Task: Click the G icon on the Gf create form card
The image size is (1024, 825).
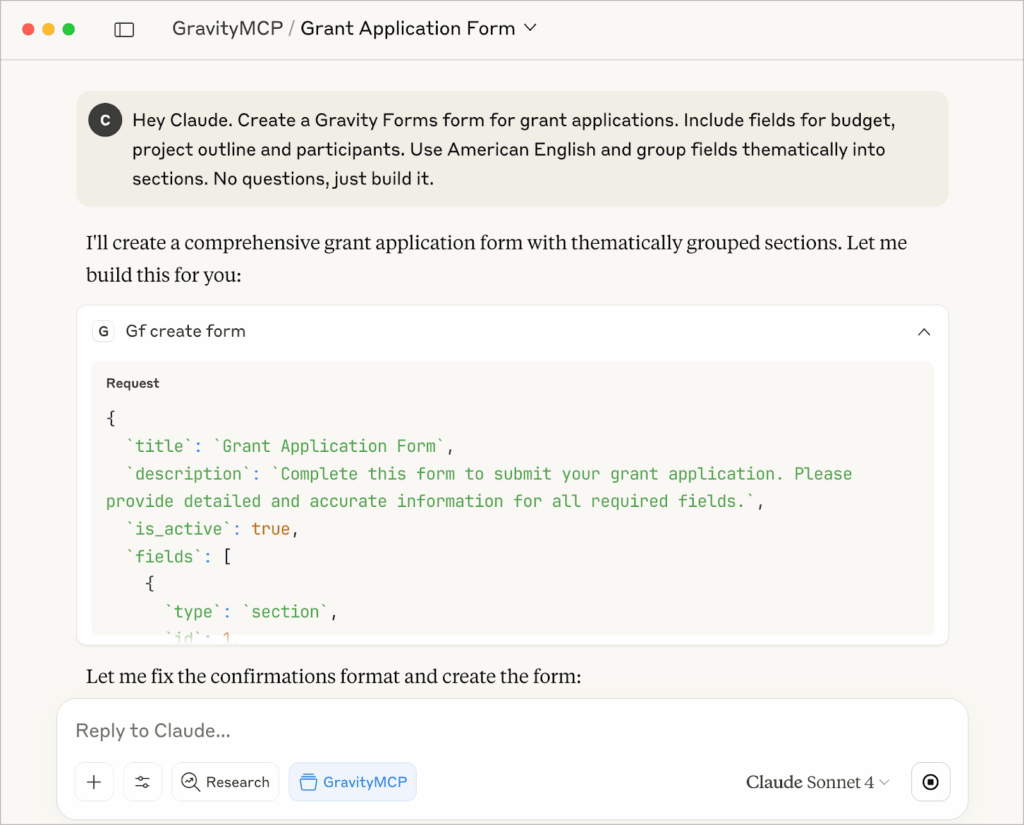Action: [104, 331]
